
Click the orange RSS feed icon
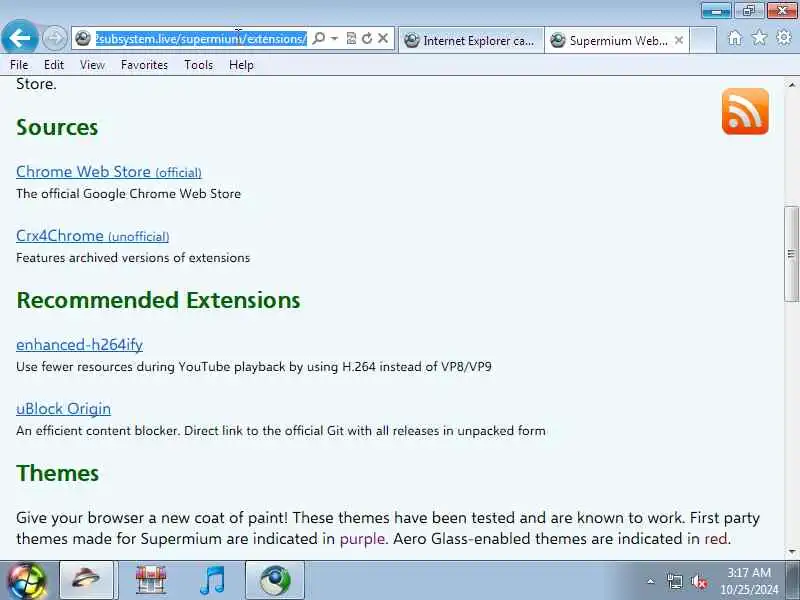tap(745, 111)
